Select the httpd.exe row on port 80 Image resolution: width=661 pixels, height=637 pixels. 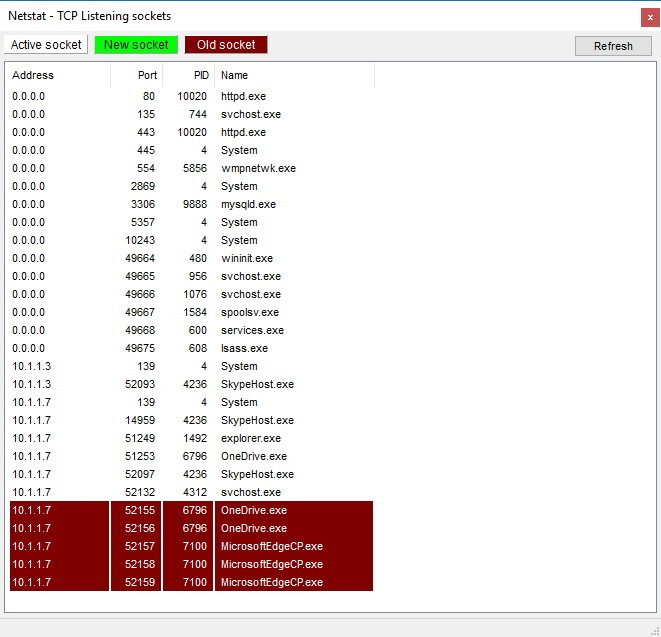click(x=191, y=96)
